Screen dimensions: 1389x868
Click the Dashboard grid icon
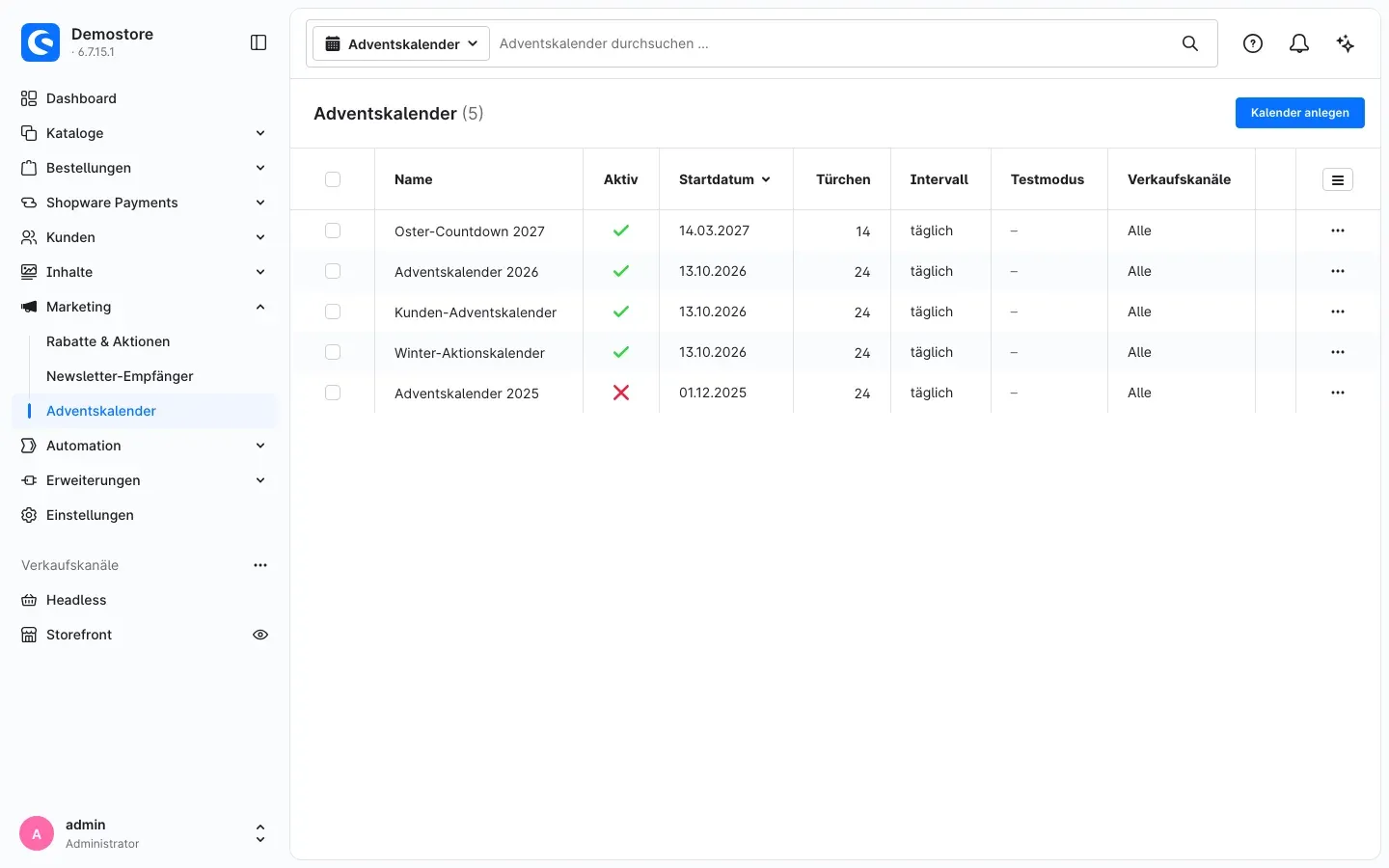point(29,98)
